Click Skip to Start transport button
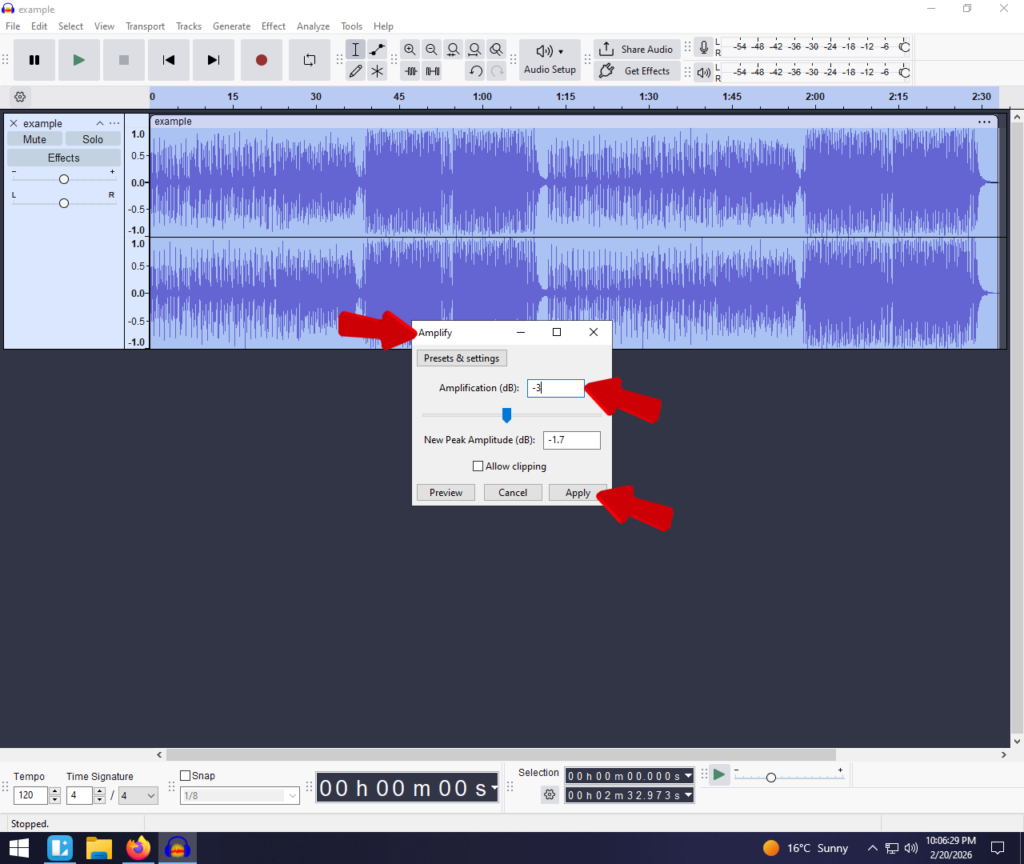The width and height of the screenshot is (1024, 864). (169, 60)
